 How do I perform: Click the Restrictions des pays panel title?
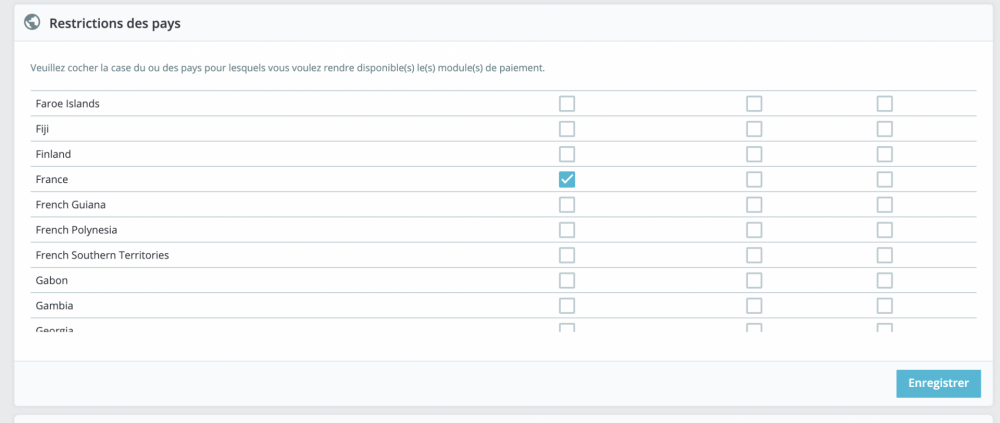click(x=114, y=22)
